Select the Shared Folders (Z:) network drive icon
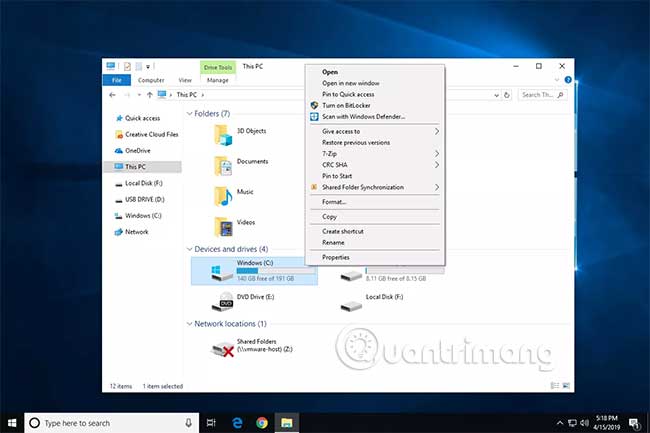 [x=222, y=349]
